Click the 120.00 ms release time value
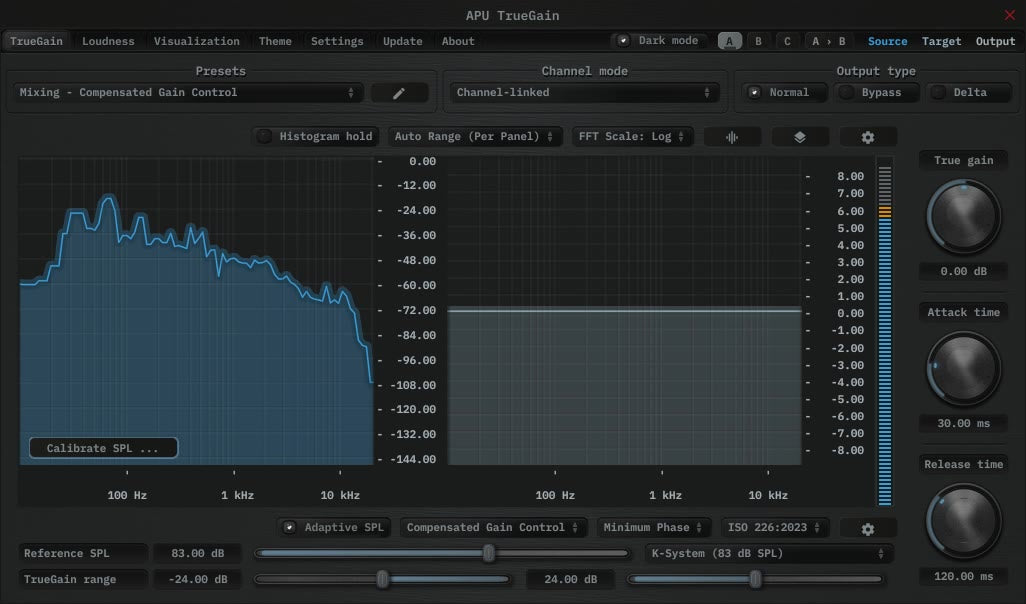This screenshot has width=1026, height=604. (963, 577)
